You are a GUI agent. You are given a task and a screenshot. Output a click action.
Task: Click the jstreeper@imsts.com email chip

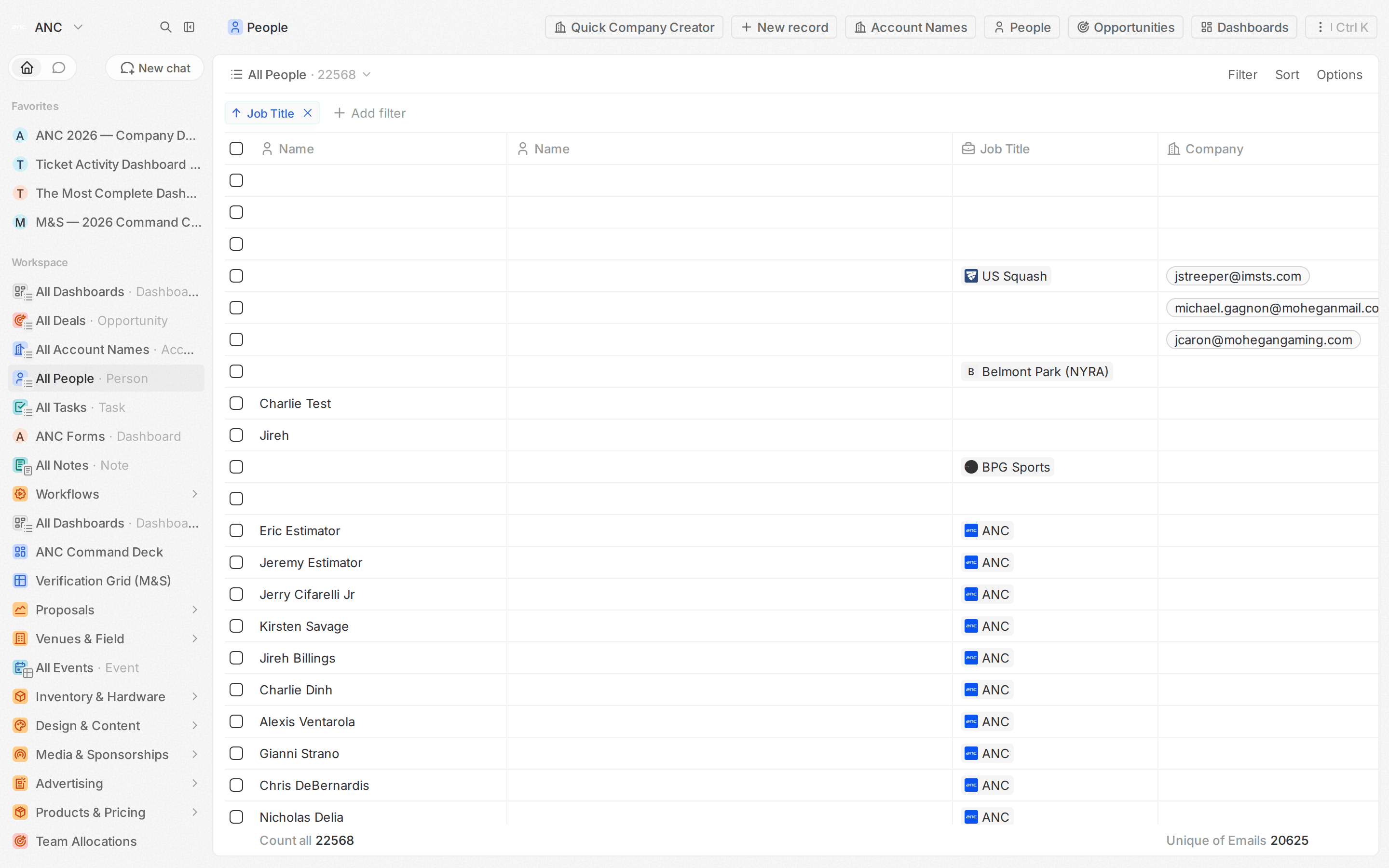tap(1238, 276)
